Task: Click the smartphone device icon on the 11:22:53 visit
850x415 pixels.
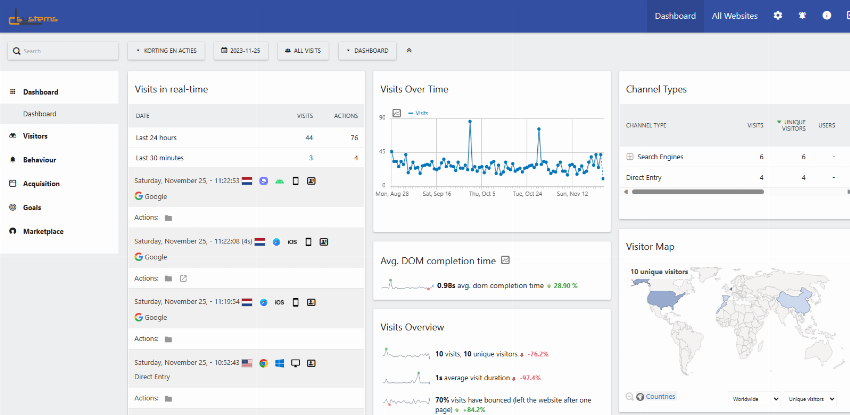Action: pos(295,181)
